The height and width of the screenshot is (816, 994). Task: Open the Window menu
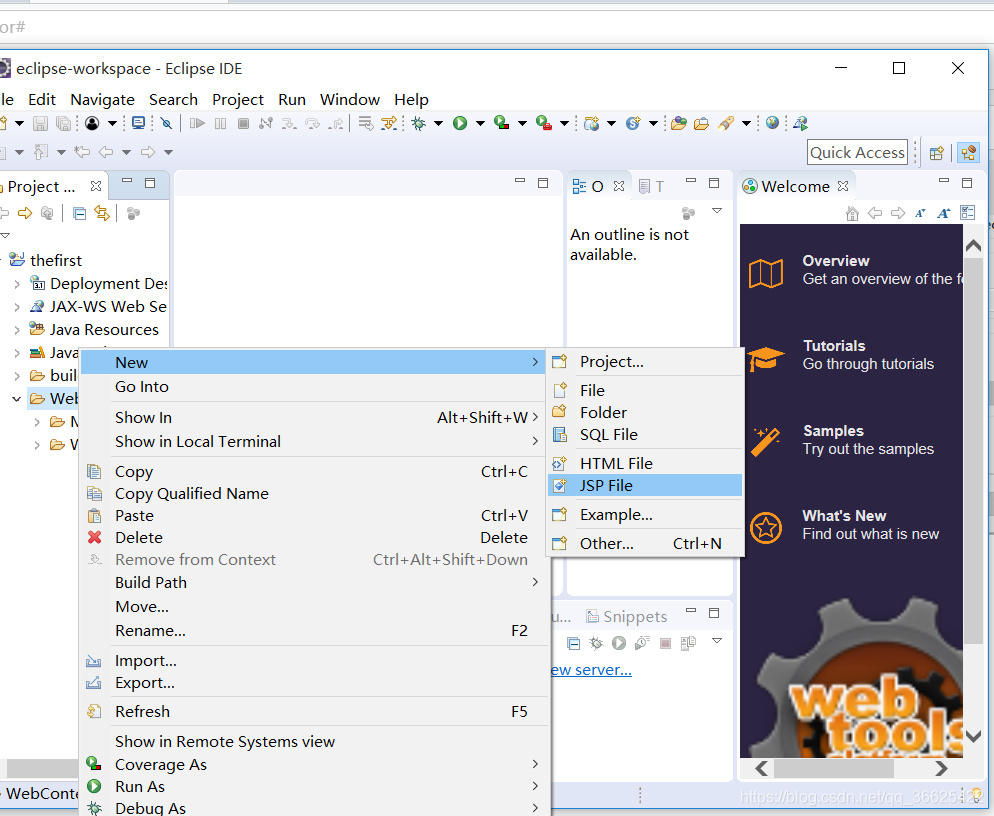[349, 100]
